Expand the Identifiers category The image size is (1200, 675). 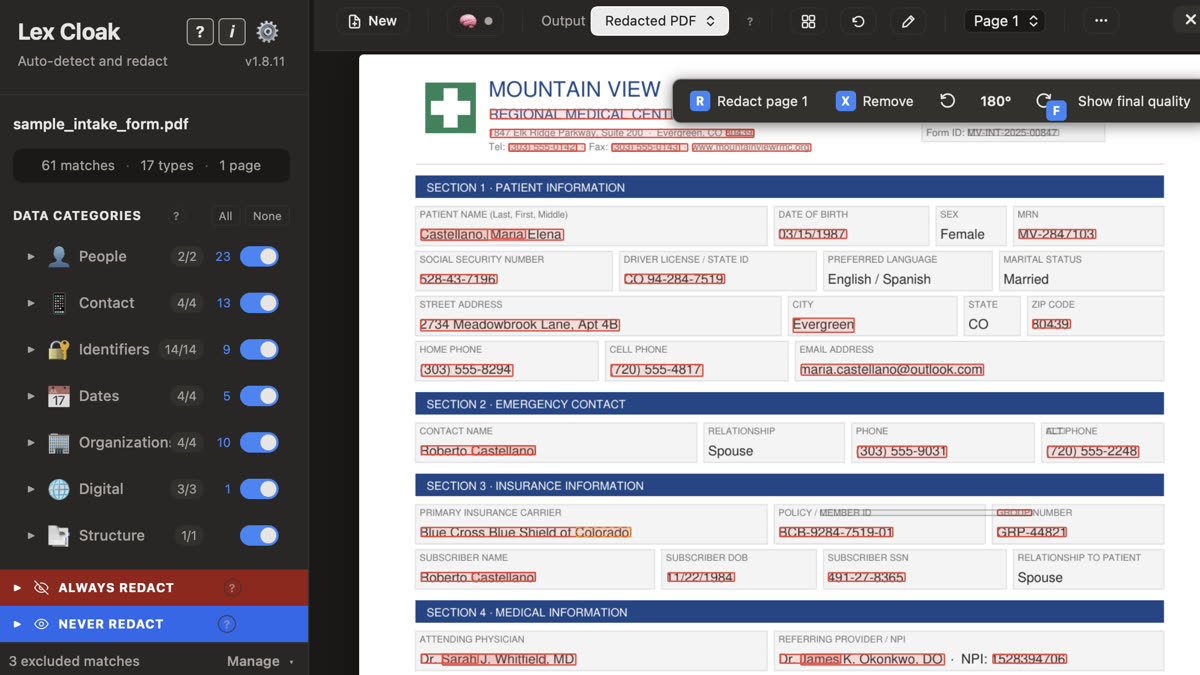click(x=31, y=350)
